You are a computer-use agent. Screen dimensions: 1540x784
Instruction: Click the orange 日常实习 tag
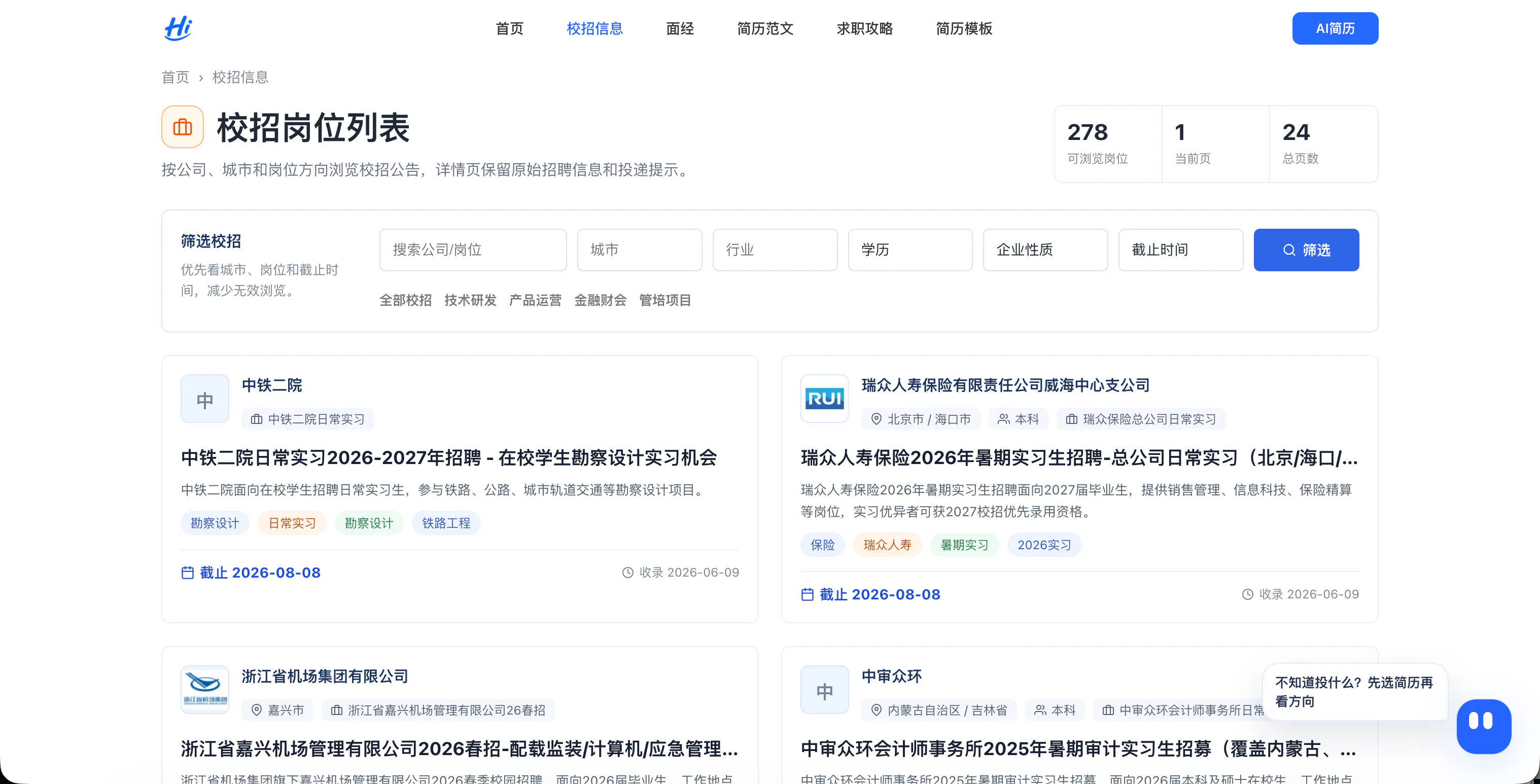pos(292,523)
